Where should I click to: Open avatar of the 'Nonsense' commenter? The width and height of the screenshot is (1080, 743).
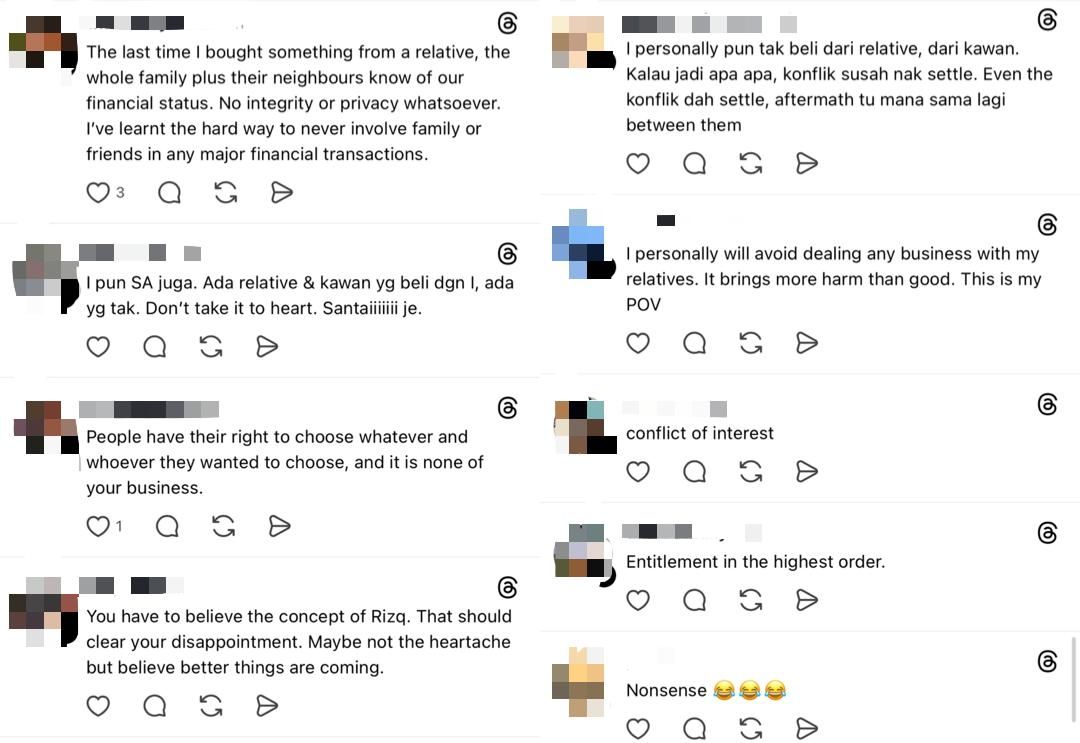579,682
